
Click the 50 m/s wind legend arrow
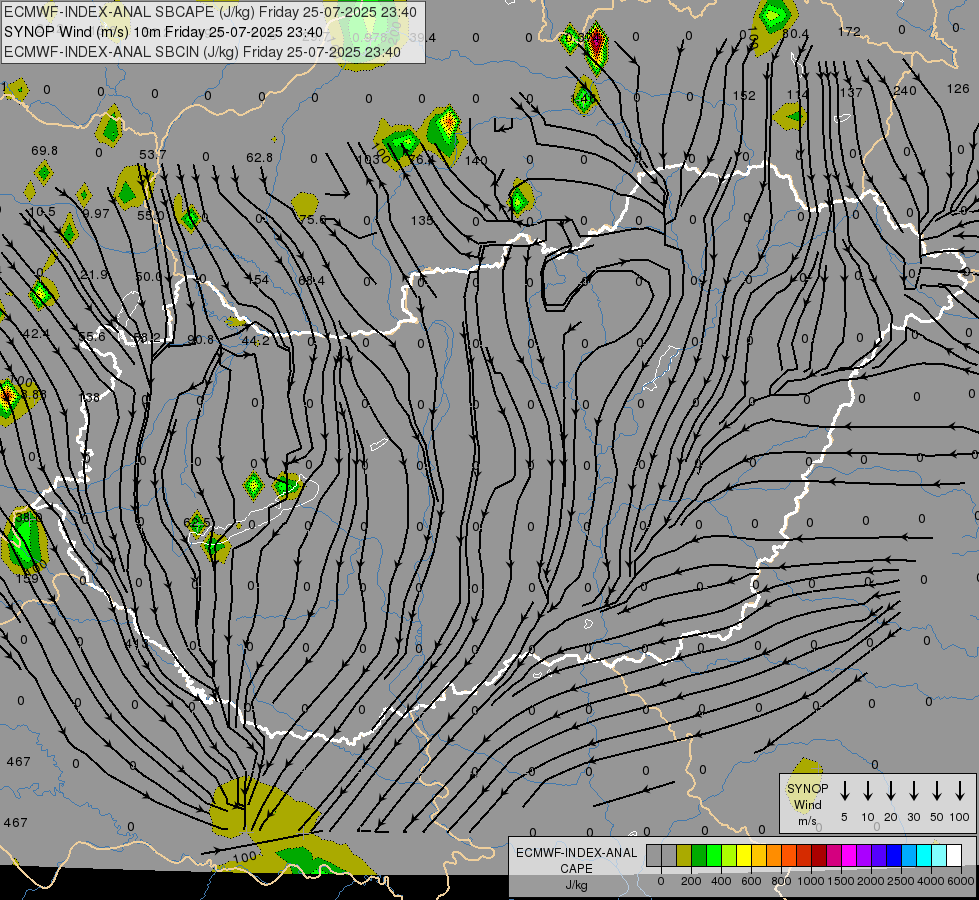tap(937, 791)
